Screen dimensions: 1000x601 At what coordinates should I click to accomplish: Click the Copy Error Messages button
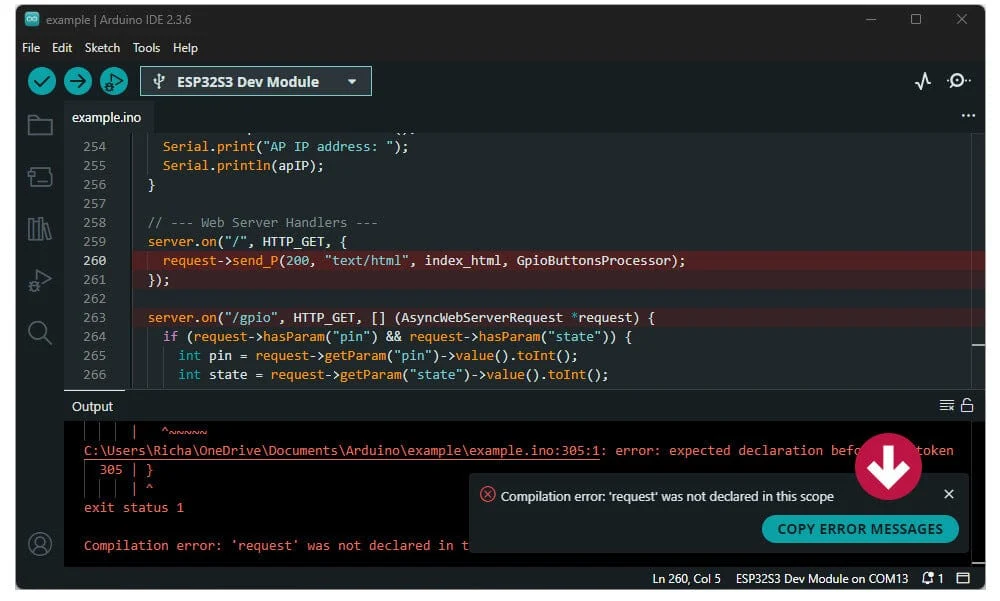coord(860,529)
